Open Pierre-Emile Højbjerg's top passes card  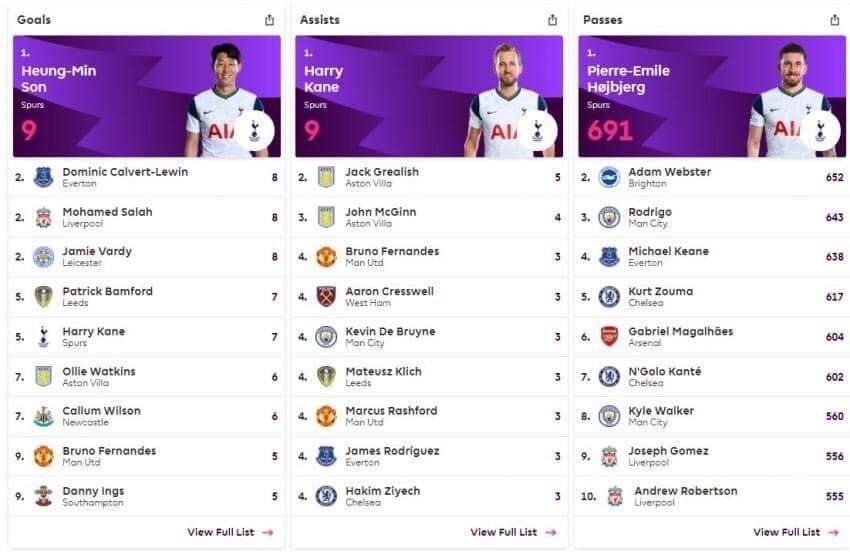[710, 98]
